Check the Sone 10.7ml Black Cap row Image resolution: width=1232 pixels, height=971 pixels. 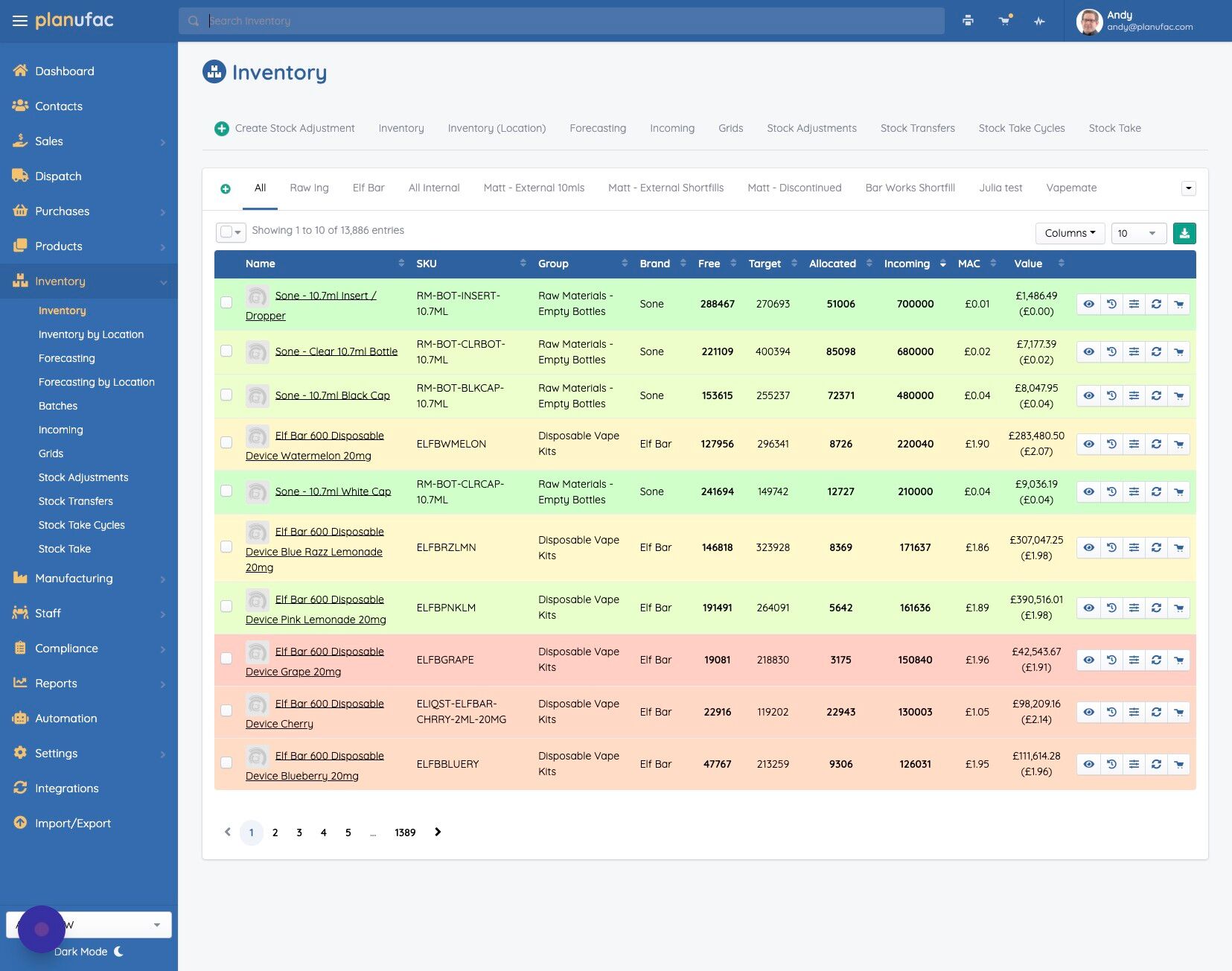(226, 395)
